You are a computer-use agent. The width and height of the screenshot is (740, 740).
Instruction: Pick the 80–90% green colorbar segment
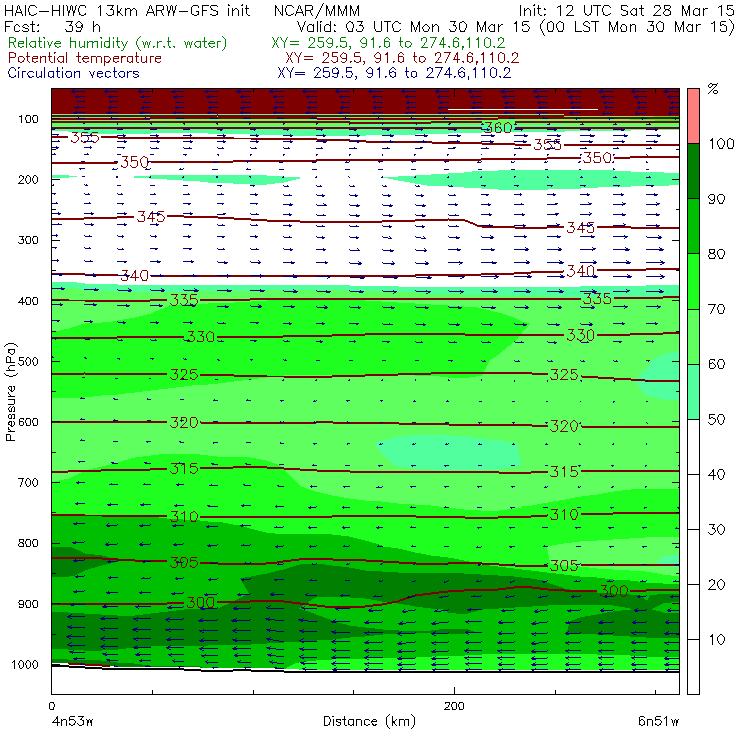tap(693, 226)
